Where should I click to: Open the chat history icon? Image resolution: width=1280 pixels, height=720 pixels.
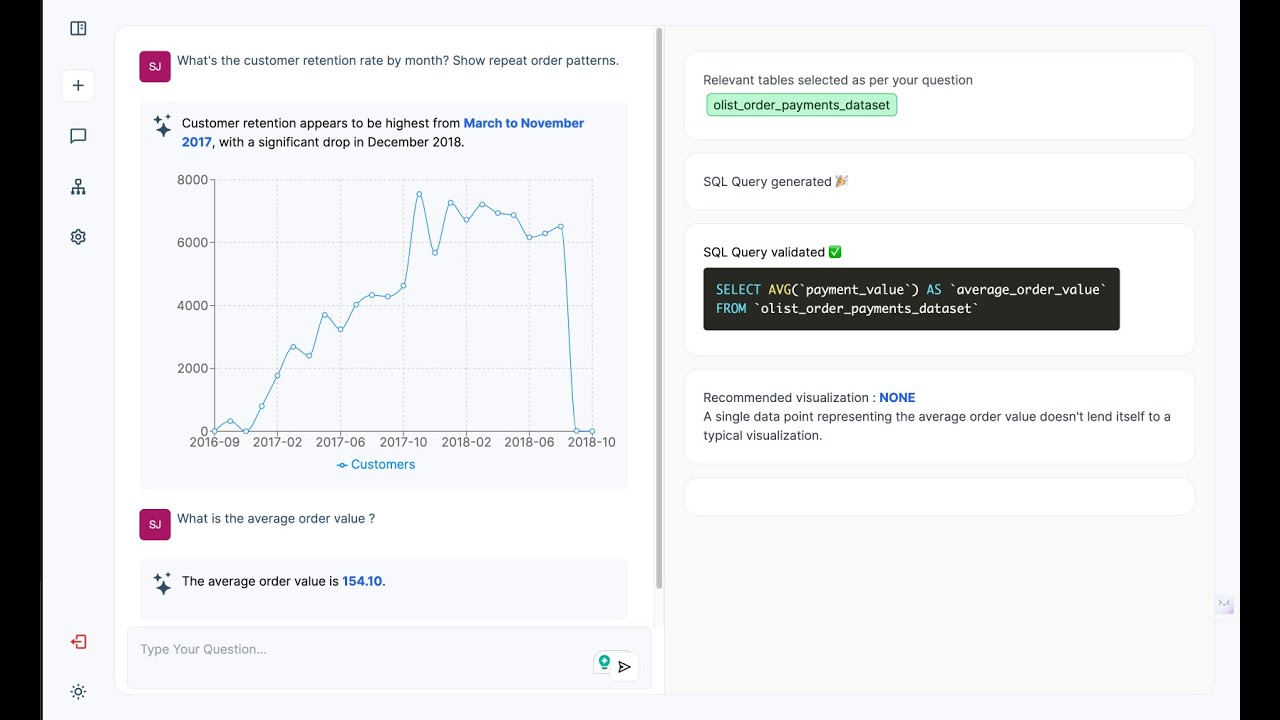pos(78,136)
